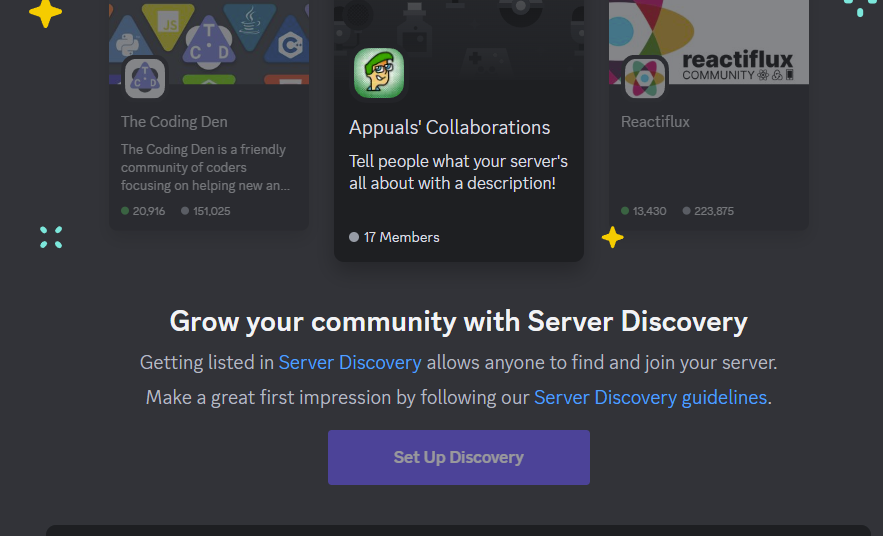Click The Coding Den description text
Viewport: 883px width, 536px height.
205,167
